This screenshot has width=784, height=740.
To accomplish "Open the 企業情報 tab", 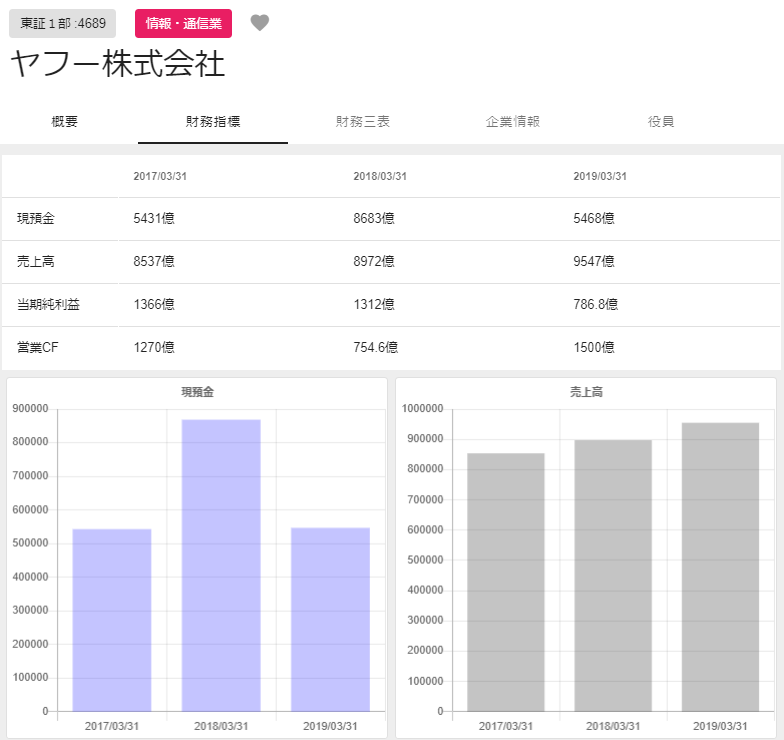I will click(513, 122).
